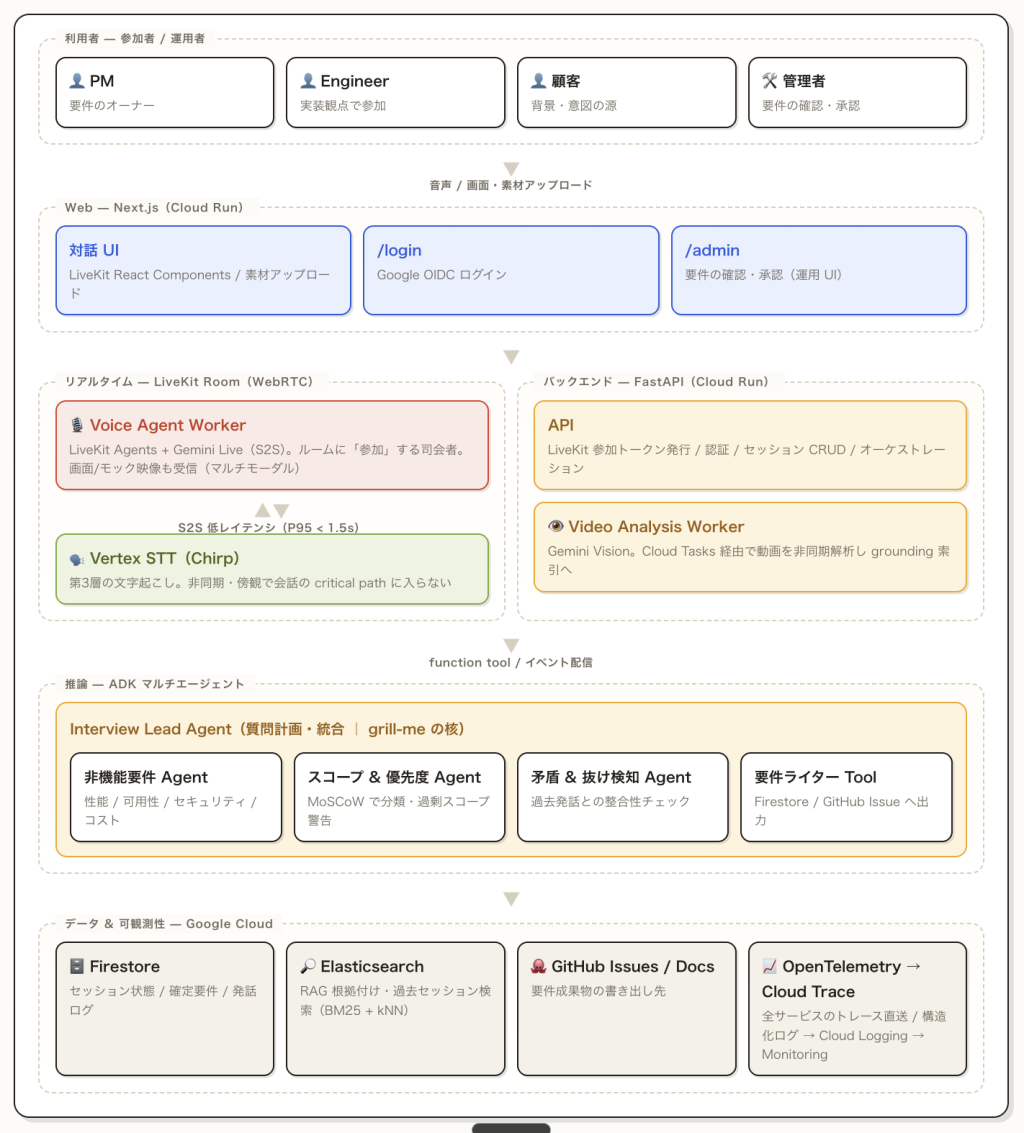The height and width of the screenshot is (1133, 1024).
Task: Click the eye icon on Video Analysis Worker
Action: pos(556,526)
